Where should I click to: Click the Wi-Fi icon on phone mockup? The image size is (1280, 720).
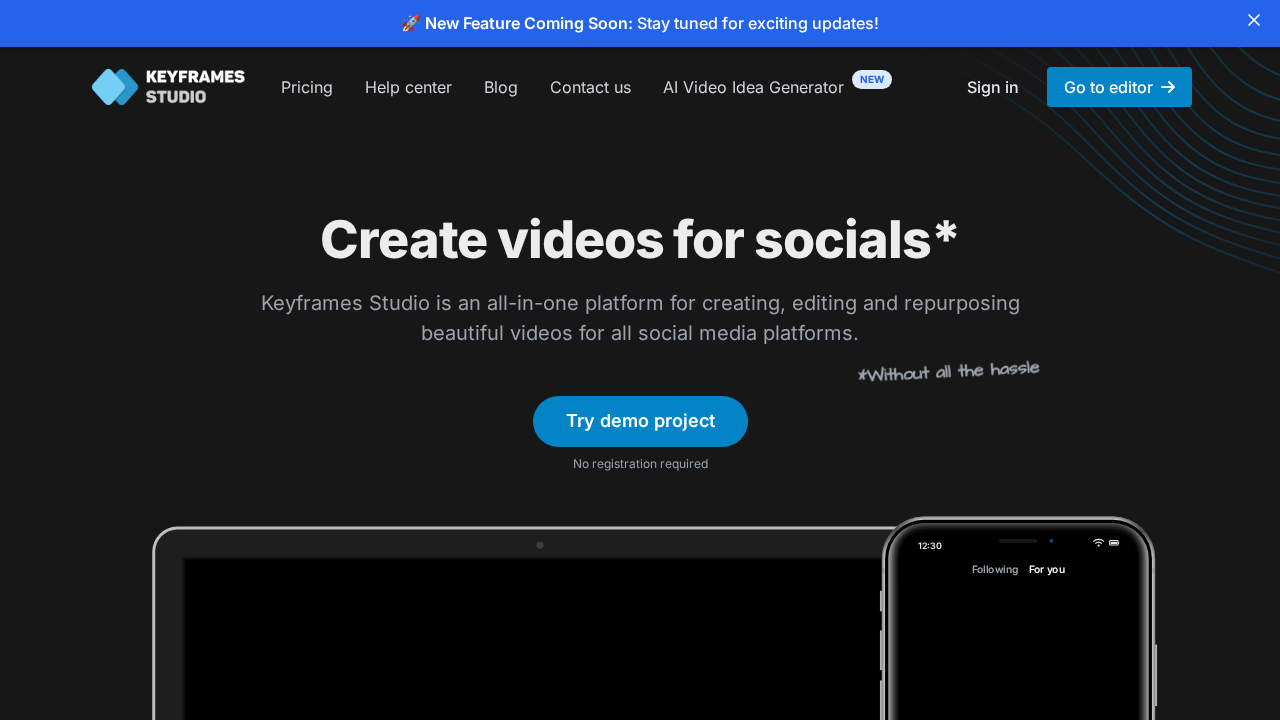[1098, 542]
